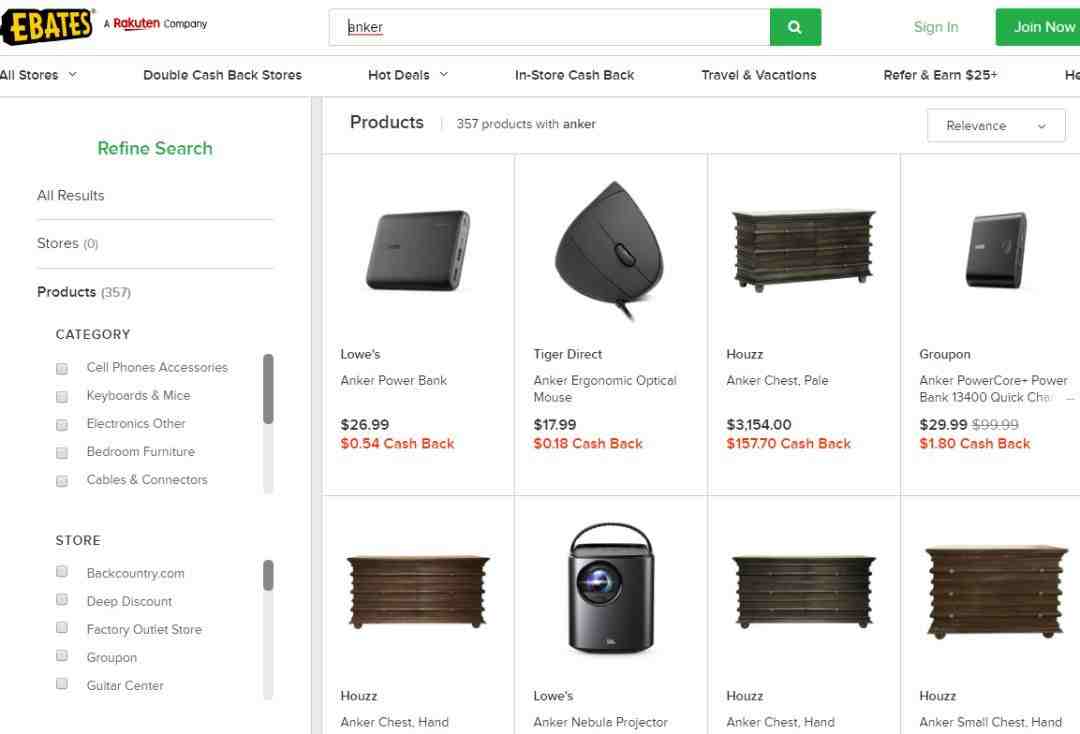
Task: Open the In-Store Cash Back menu item
Action: coord(574,75)
